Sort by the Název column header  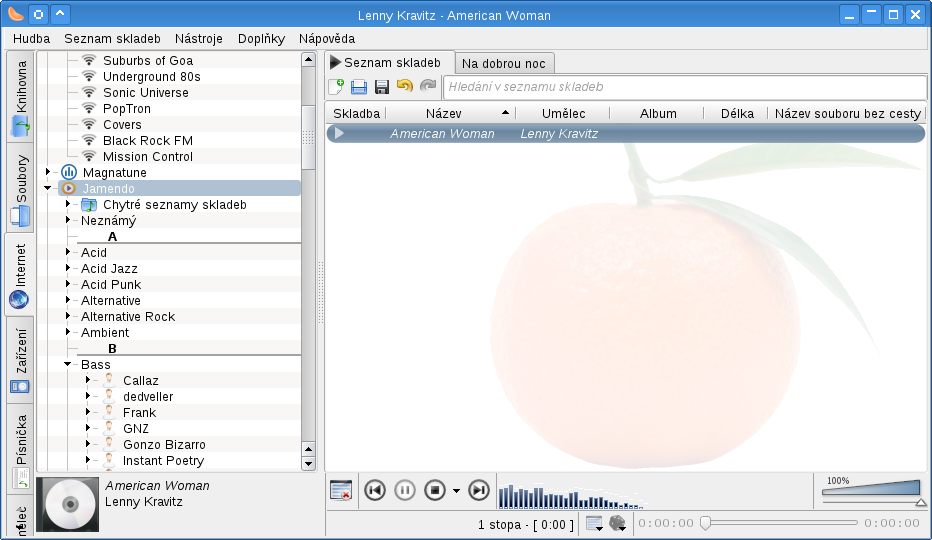coord(451,114)
